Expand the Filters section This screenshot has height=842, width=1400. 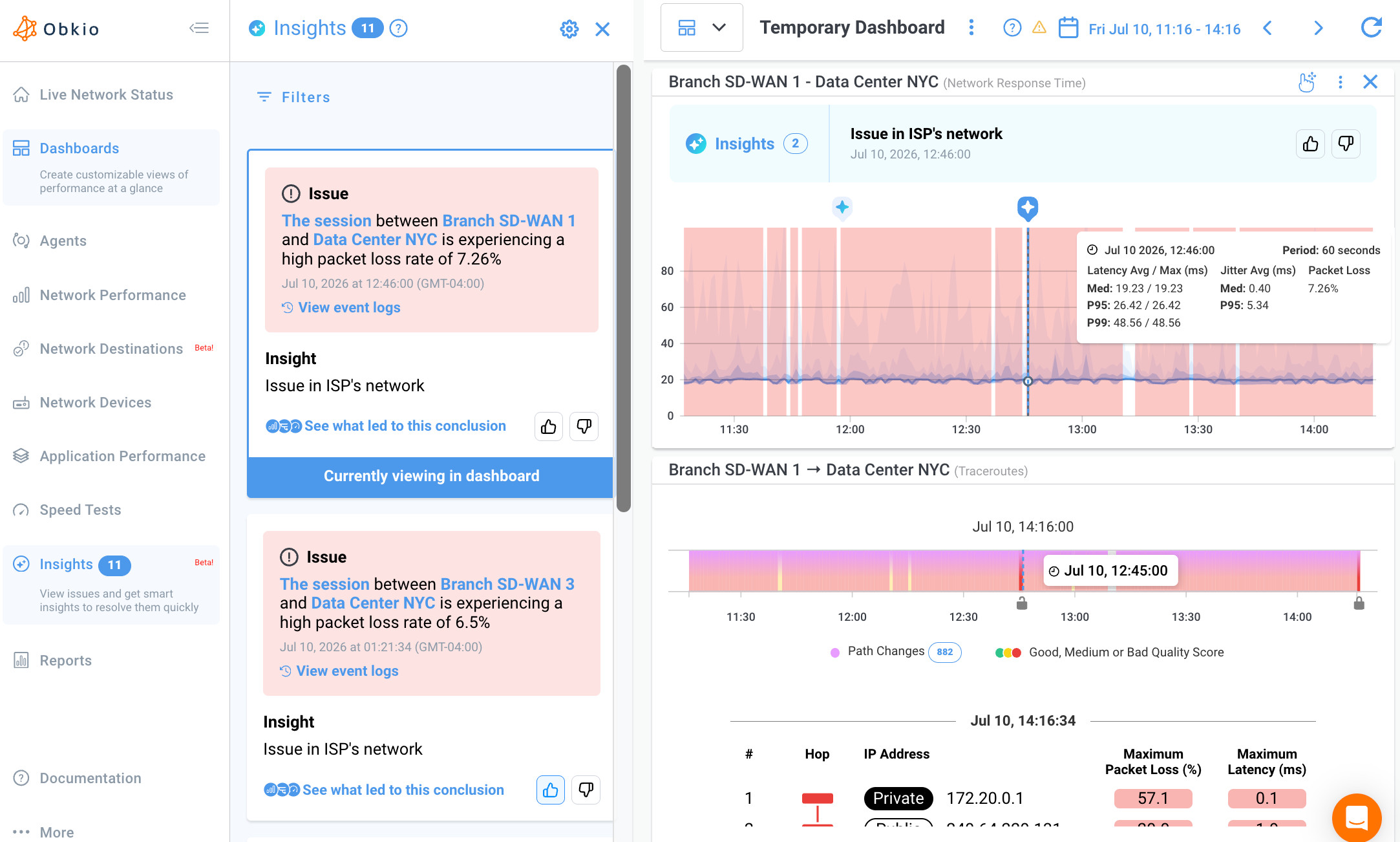coord(294,97)
